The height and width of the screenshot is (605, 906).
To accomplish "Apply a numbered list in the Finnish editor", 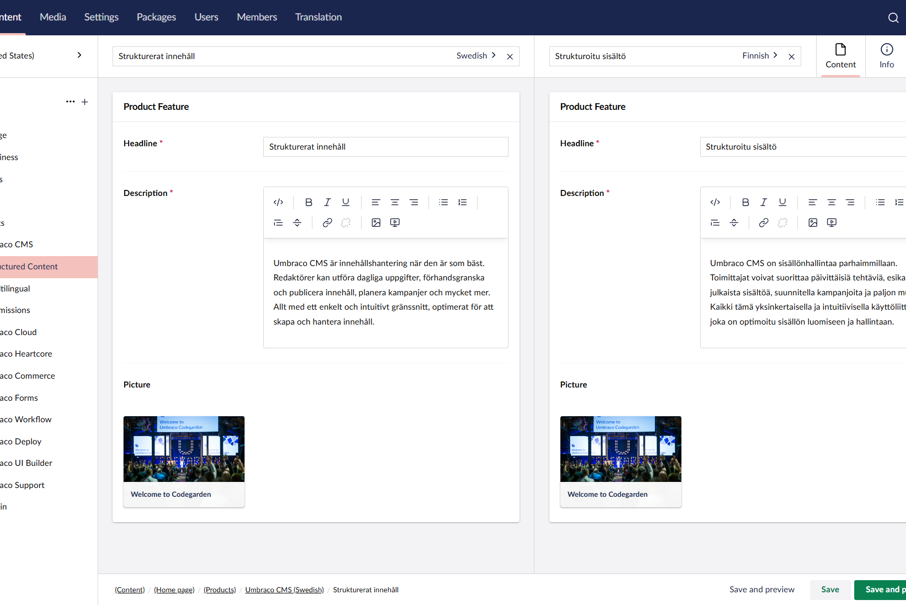I will point(898,202).
